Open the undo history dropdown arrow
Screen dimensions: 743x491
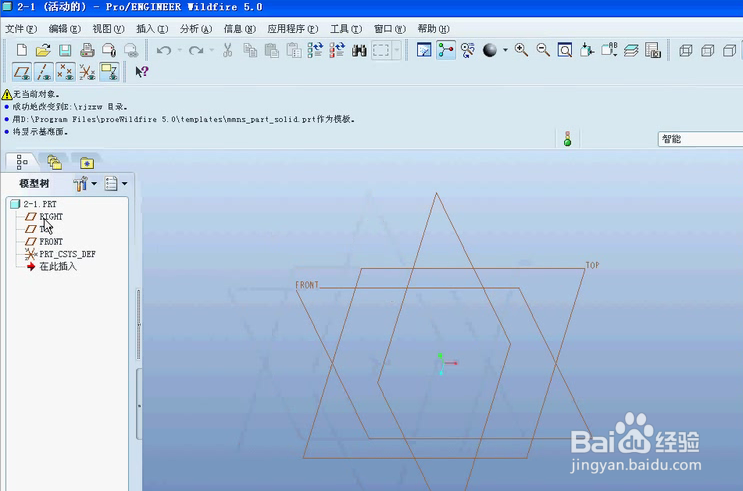click(180, 50)
